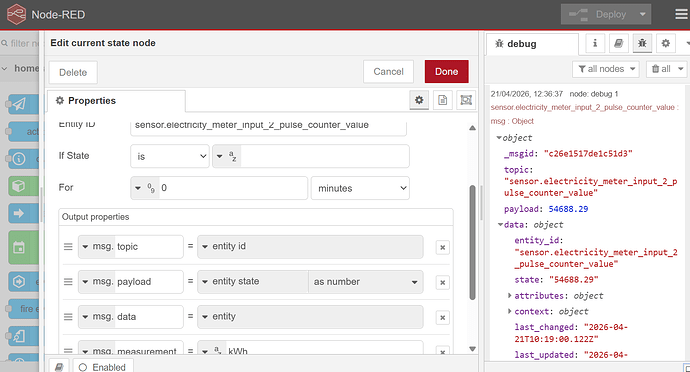Grab the msg.payload row reorder handle
The image size is (690, 372).
(x=68, y=282)
